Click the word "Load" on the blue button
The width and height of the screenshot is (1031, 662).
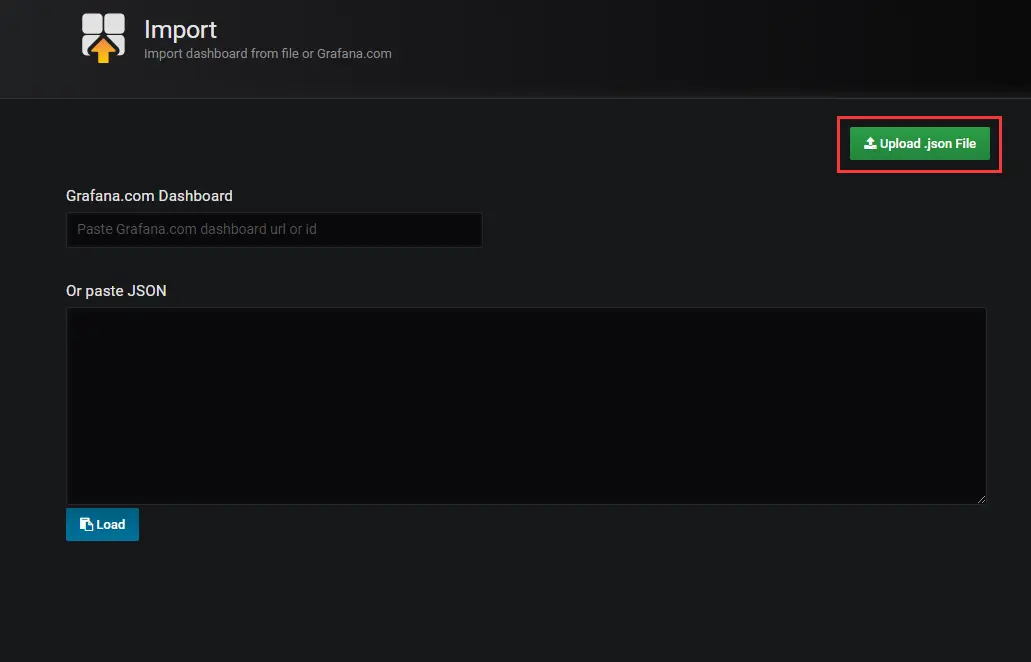(x=110, y=525)
